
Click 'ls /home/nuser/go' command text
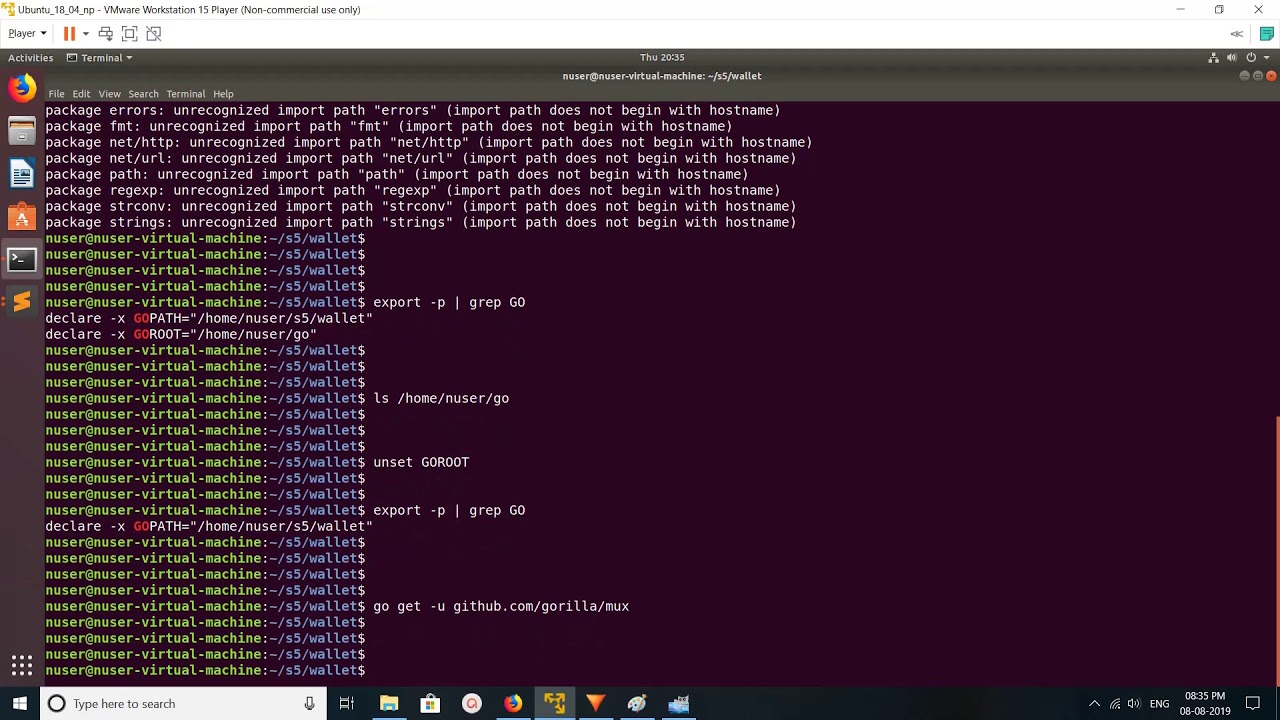point(441,398)
